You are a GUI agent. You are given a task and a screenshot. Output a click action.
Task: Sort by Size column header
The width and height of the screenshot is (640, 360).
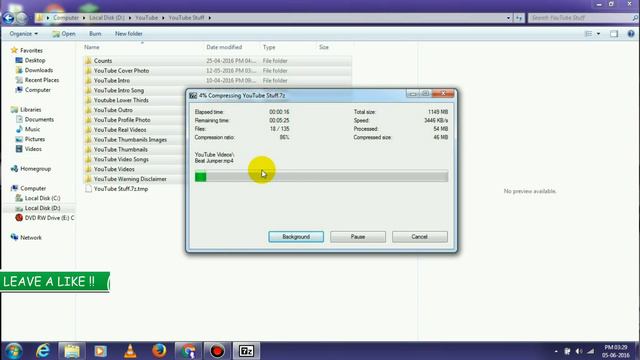tap(324, 47)
